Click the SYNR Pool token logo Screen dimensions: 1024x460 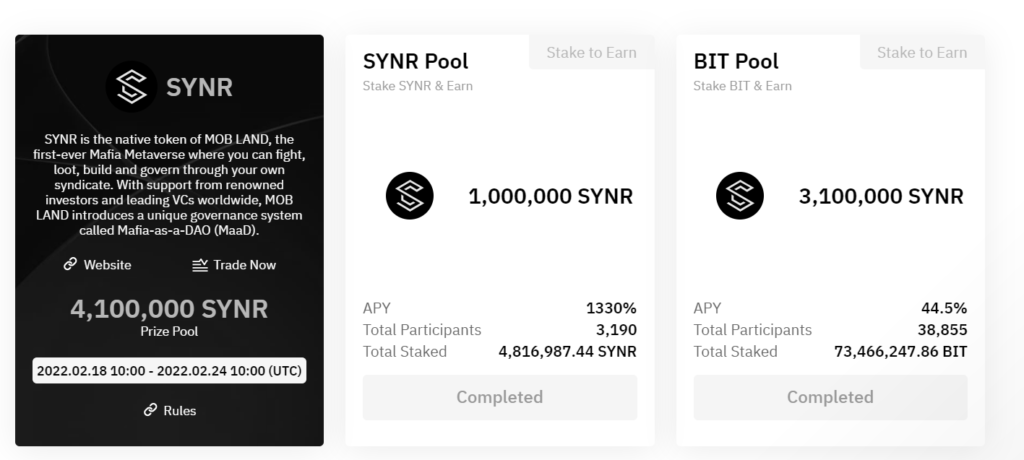coord(410,196)
